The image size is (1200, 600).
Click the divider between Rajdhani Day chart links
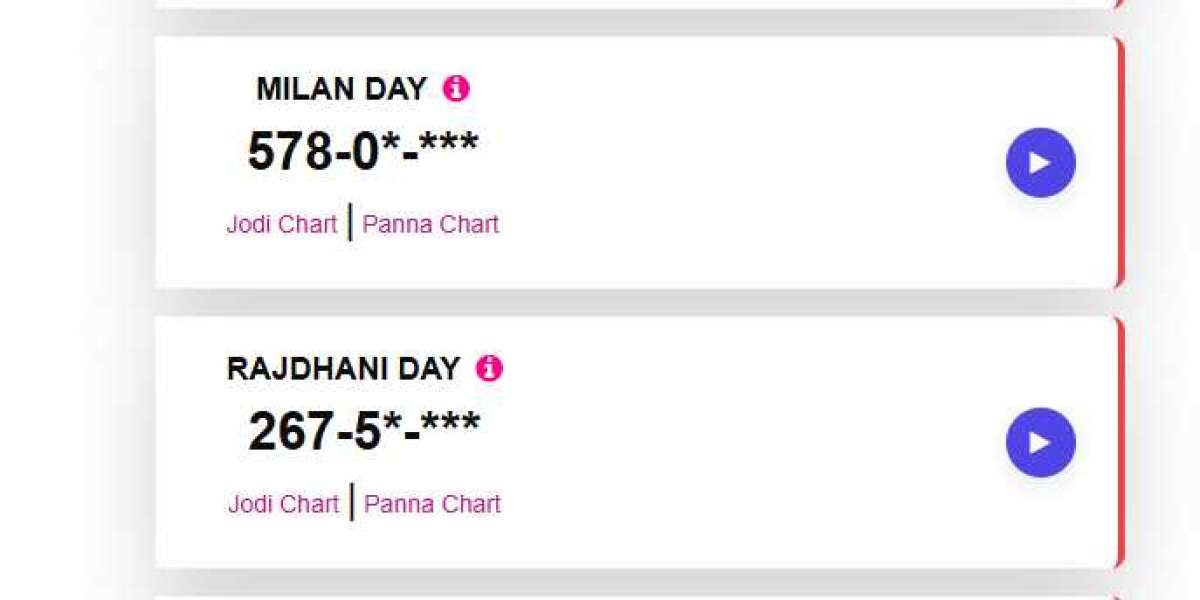[351, 502]
